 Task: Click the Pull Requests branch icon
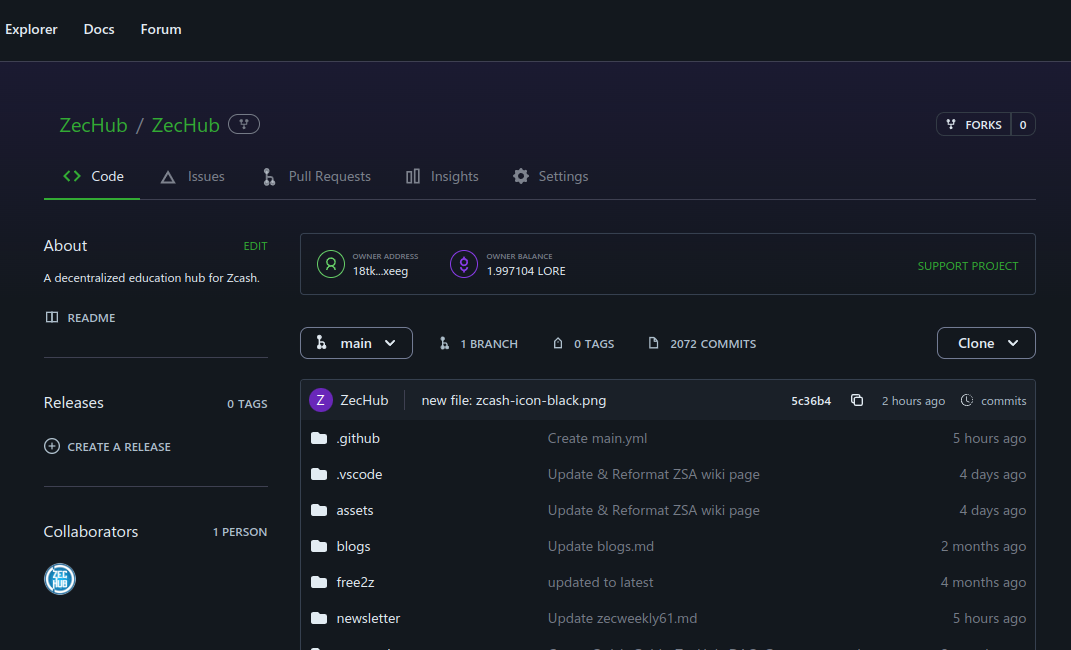point(269,177)
